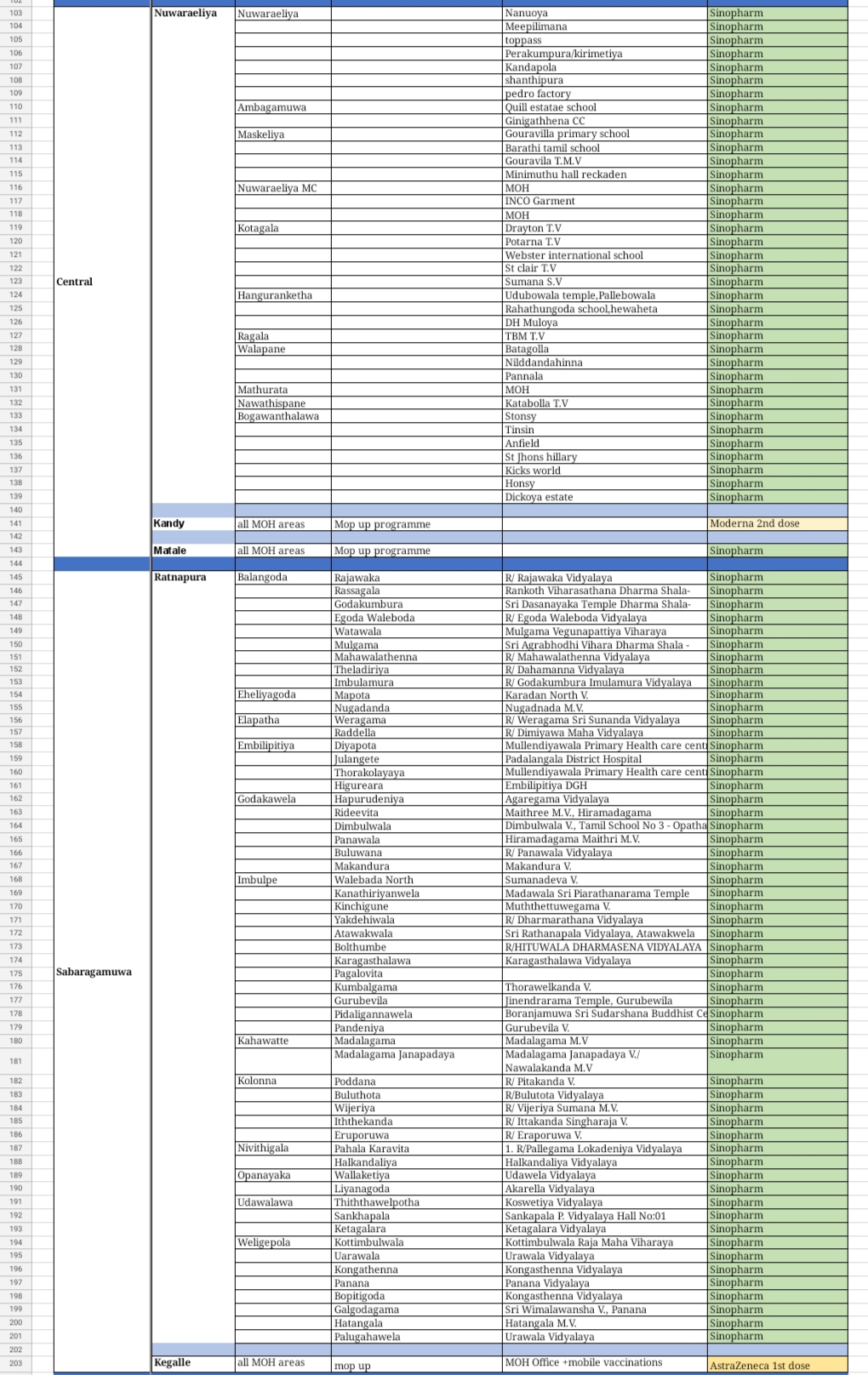Click the 'Sankapala P. Vidyalaya Hall No:01' cell
Image resolution: width=868 pixels, height=1375 pixels.
tap(604, 1216)
